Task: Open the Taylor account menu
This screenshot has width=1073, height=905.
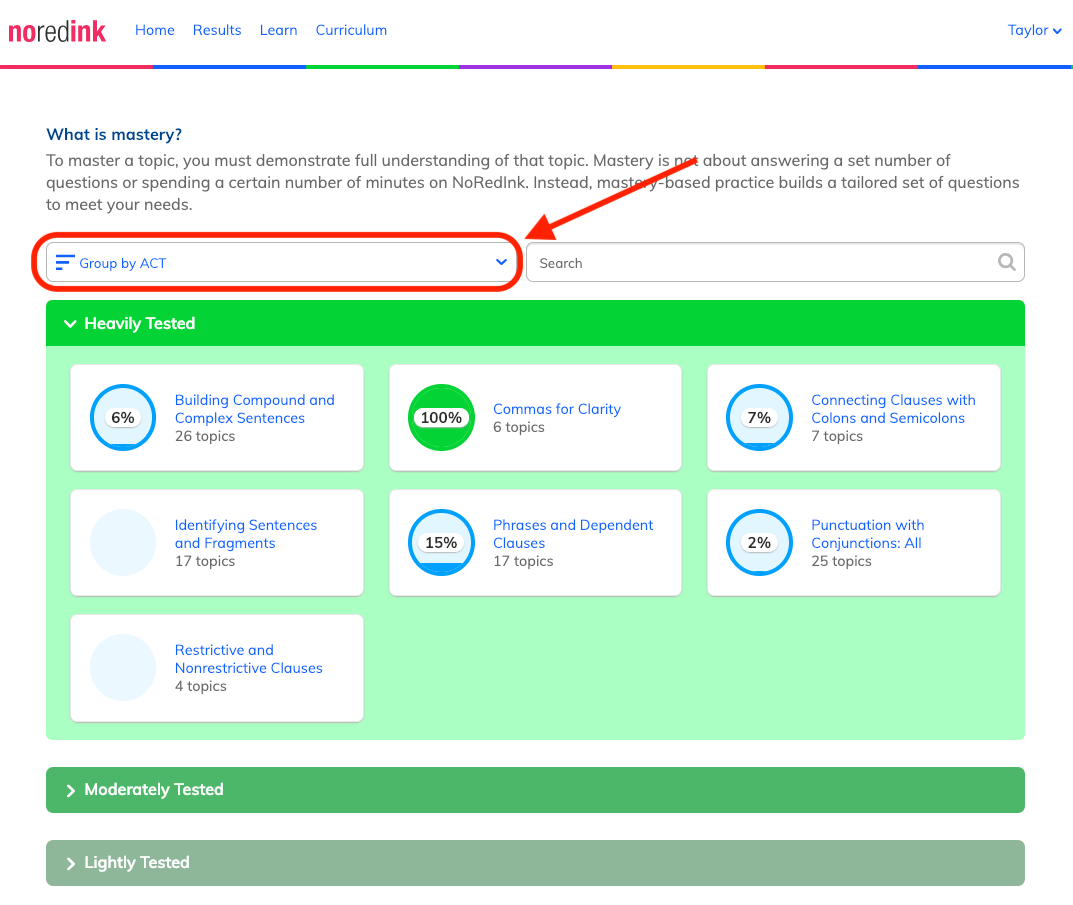Action: click(x=1034, y=30)
